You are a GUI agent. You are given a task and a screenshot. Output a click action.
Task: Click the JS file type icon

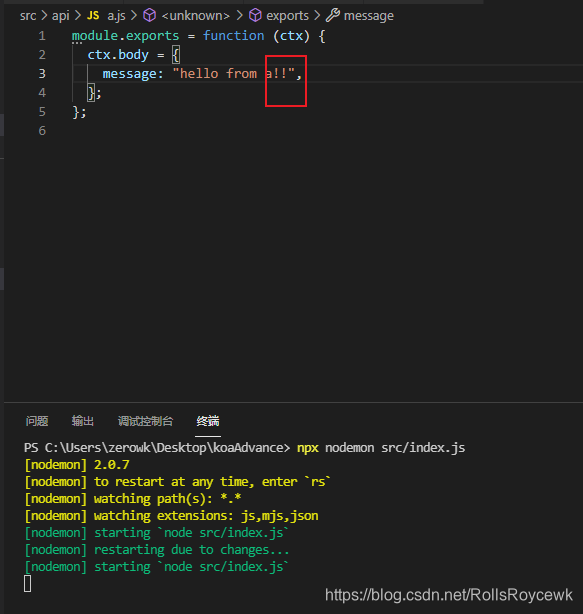click(x=93, y=16)
